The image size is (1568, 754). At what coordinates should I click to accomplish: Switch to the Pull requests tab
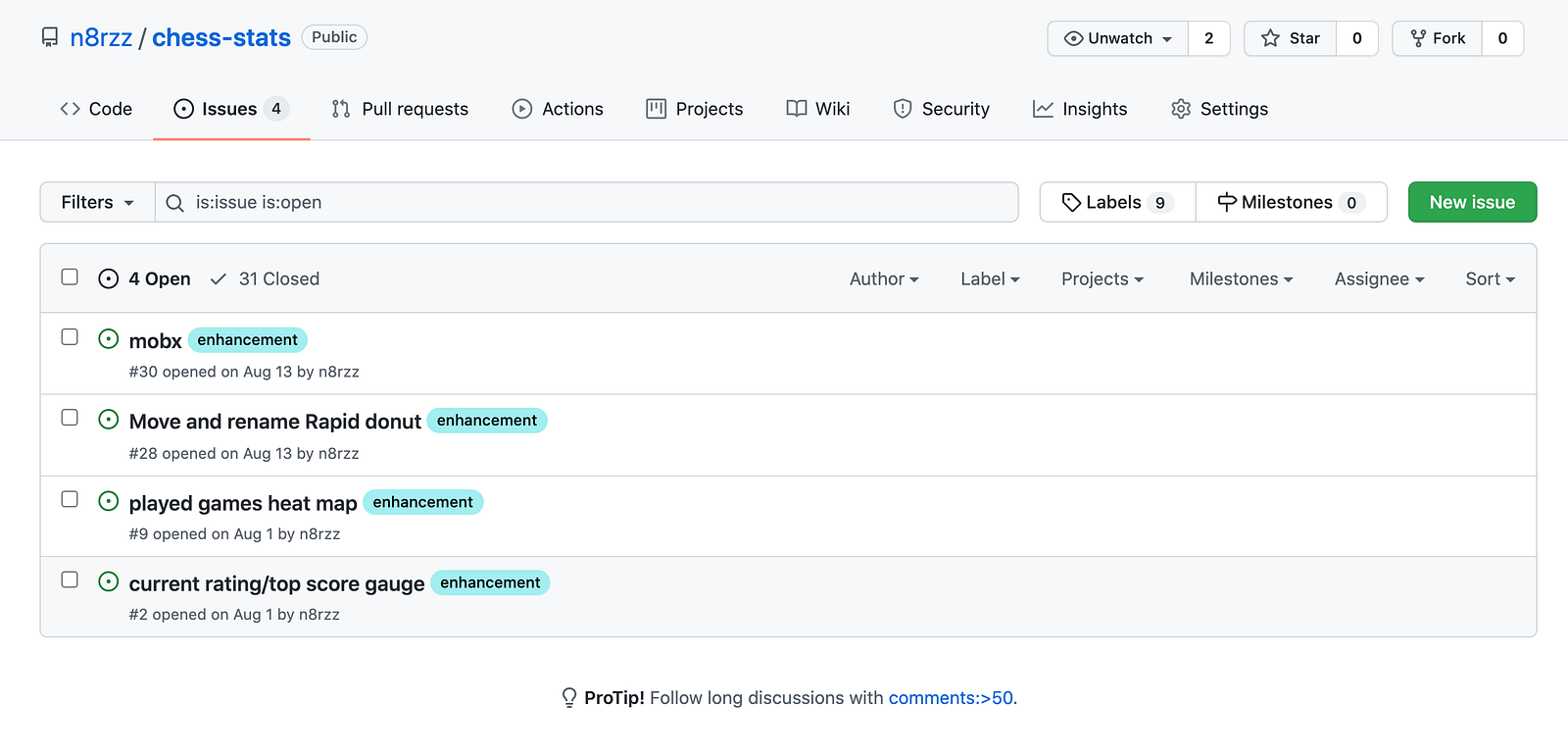point(400,109)
